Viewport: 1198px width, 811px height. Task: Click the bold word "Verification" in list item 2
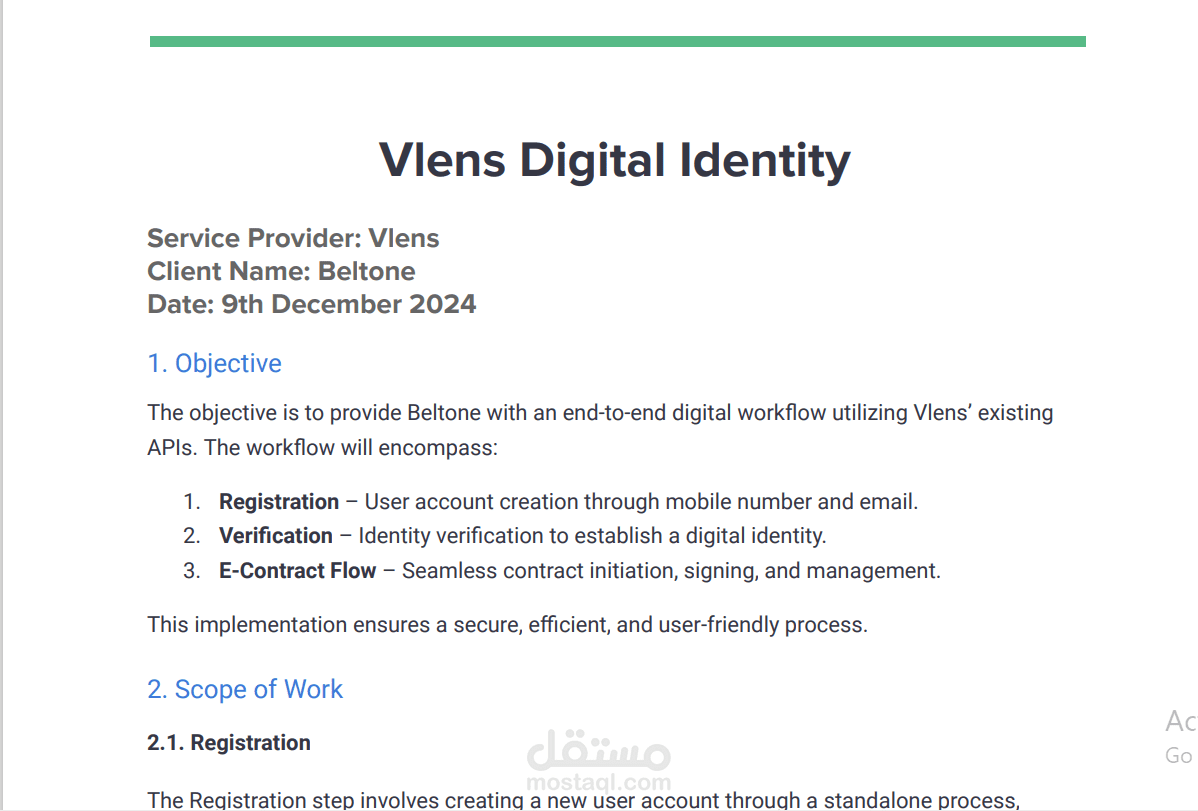[x=276, y=535]
